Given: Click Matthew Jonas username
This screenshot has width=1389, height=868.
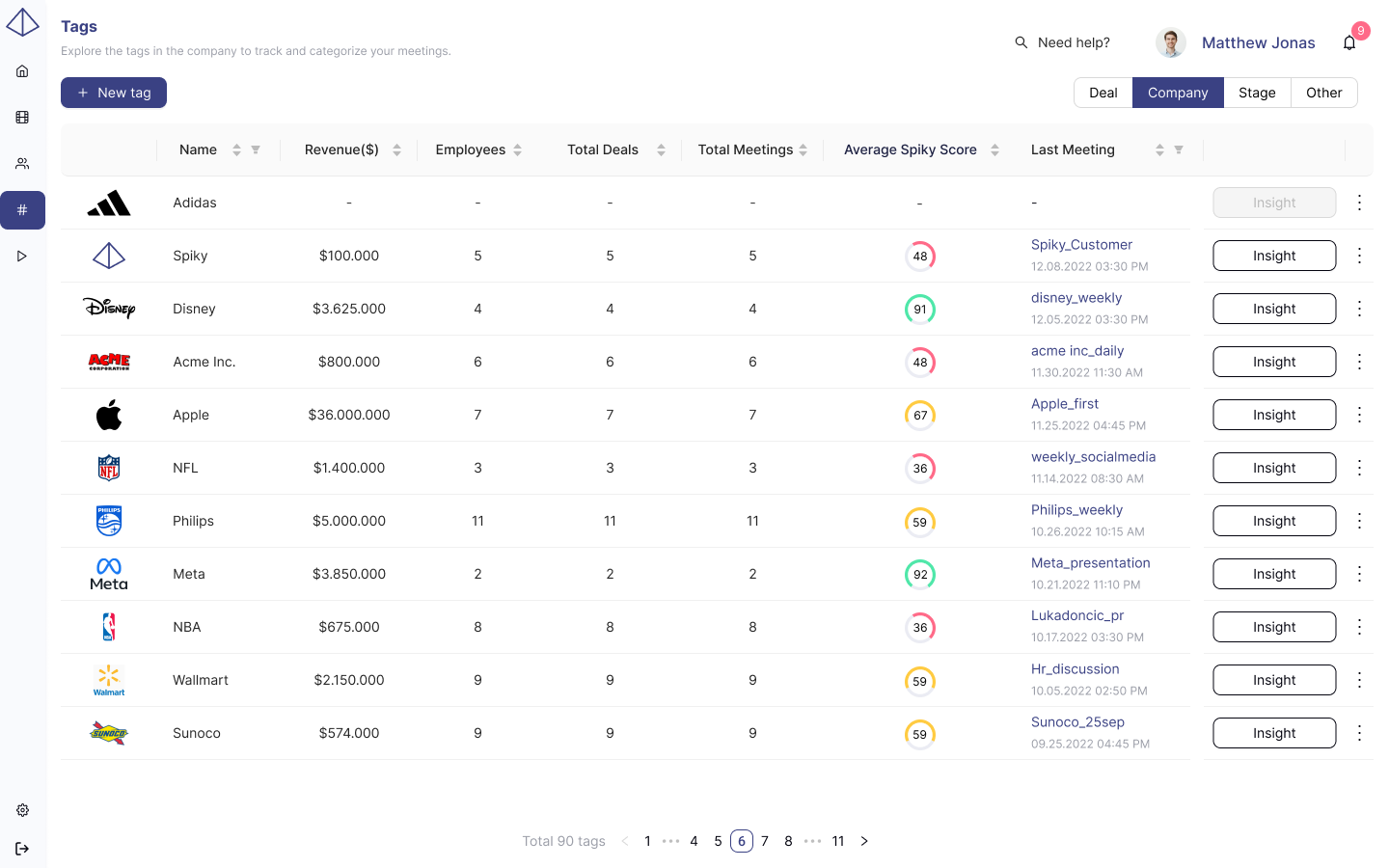Looking at the screenshot, I should click(x=1258, y=42).
